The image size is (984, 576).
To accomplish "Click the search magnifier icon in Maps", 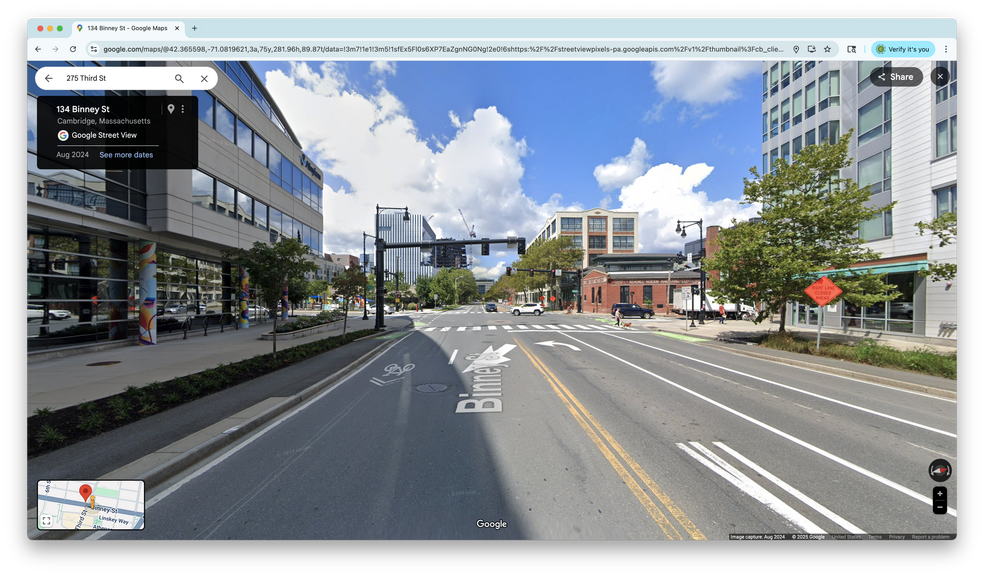I will click(x=179, y=78).
